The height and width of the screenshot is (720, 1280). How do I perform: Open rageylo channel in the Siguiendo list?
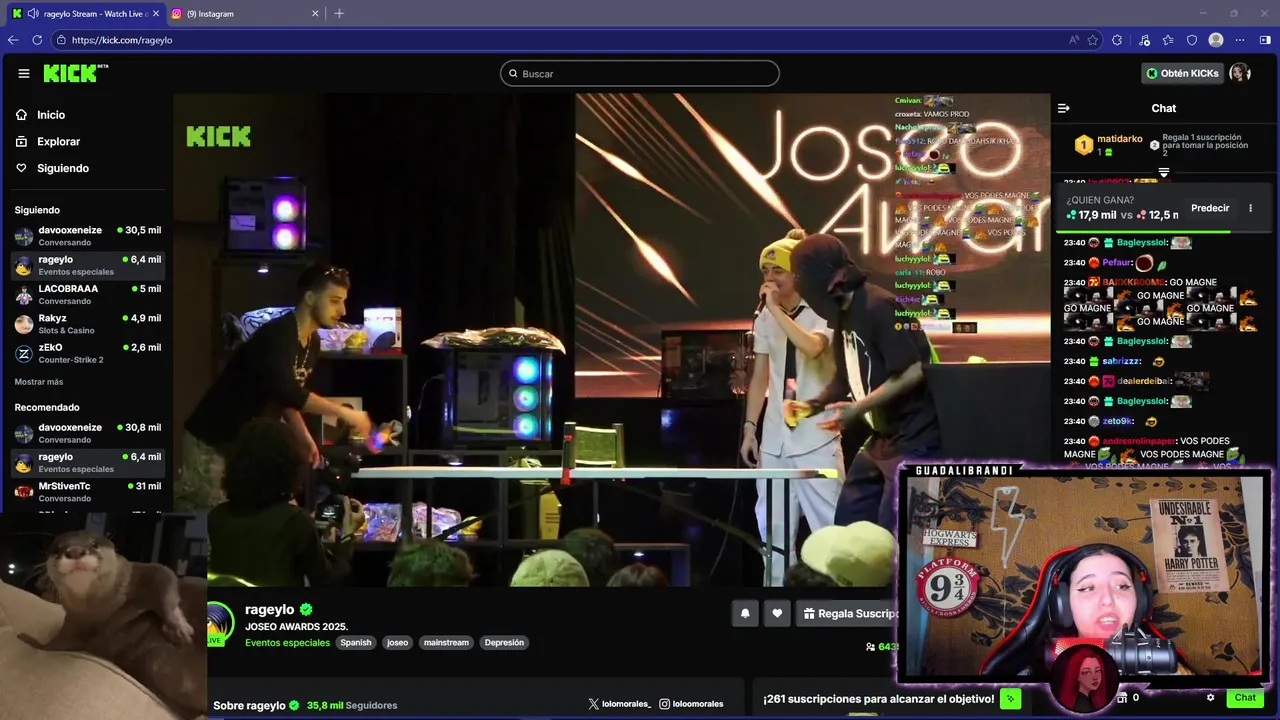click(x=88, y=265)
